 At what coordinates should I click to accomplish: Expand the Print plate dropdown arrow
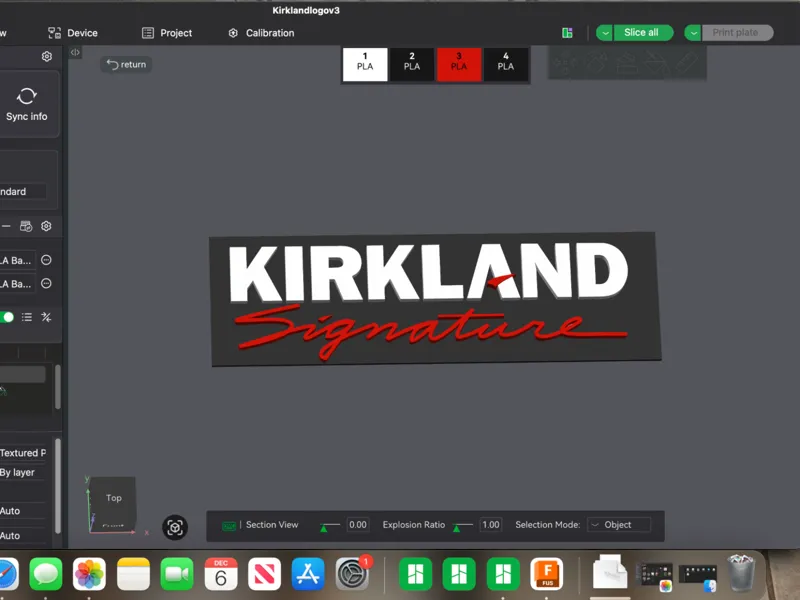point(693,33)
